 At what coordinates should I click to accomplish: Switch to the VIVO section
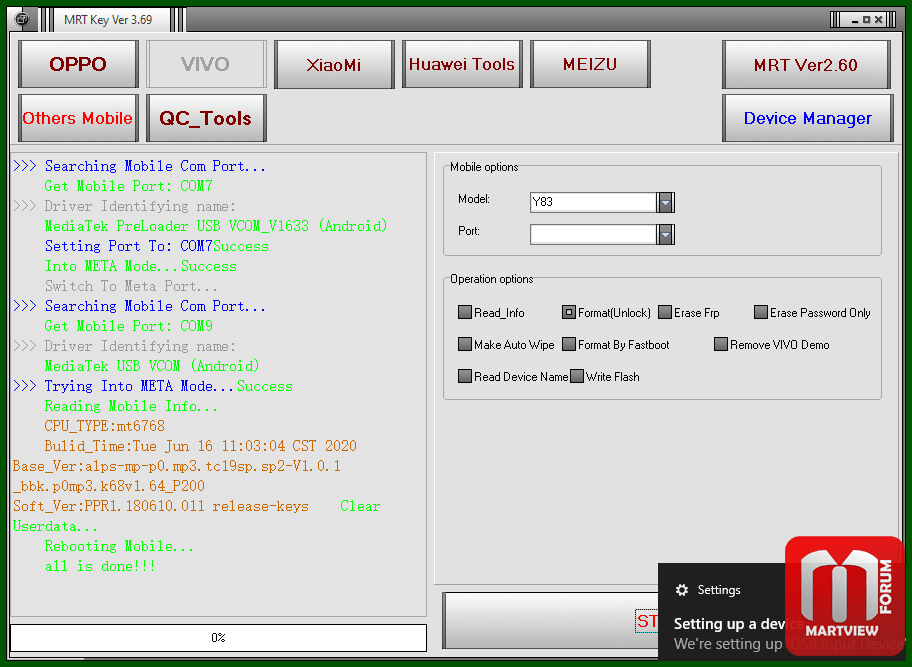(206, 64)
